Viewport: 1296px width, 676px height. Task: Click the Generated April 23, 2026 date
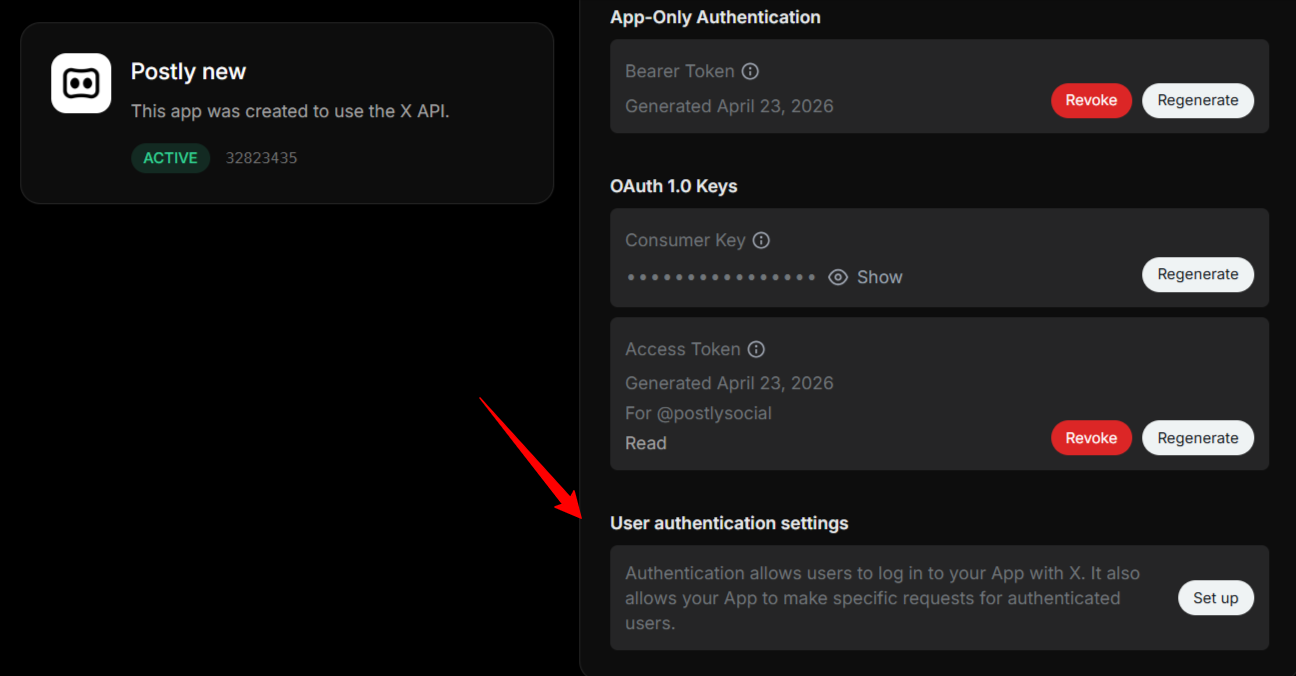coord(729,106)
